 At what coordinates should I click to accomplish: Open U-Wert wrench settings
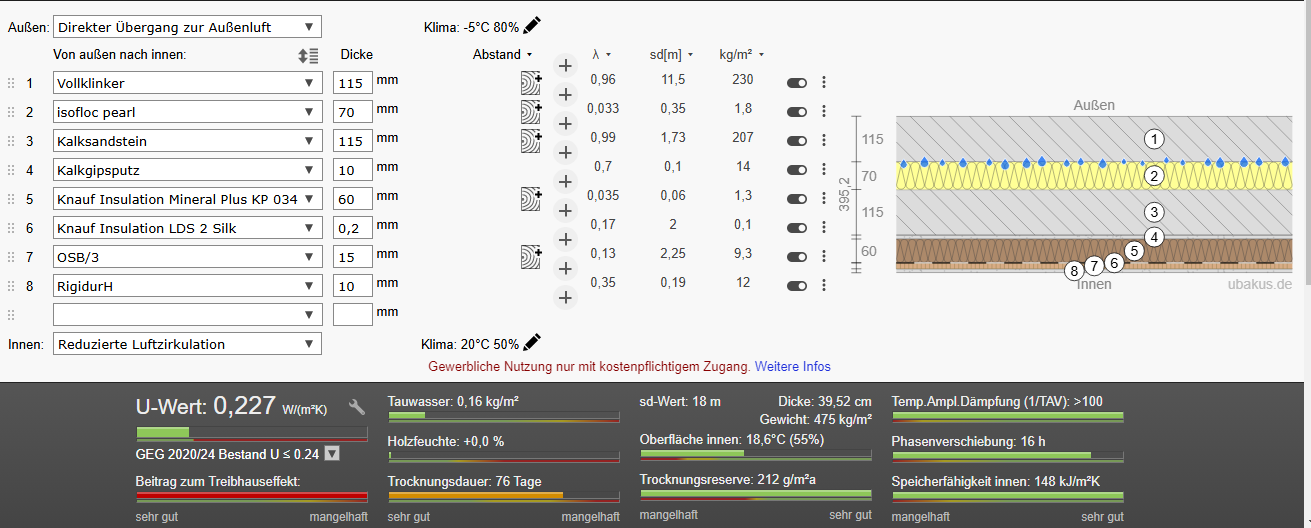click(357, 407)
